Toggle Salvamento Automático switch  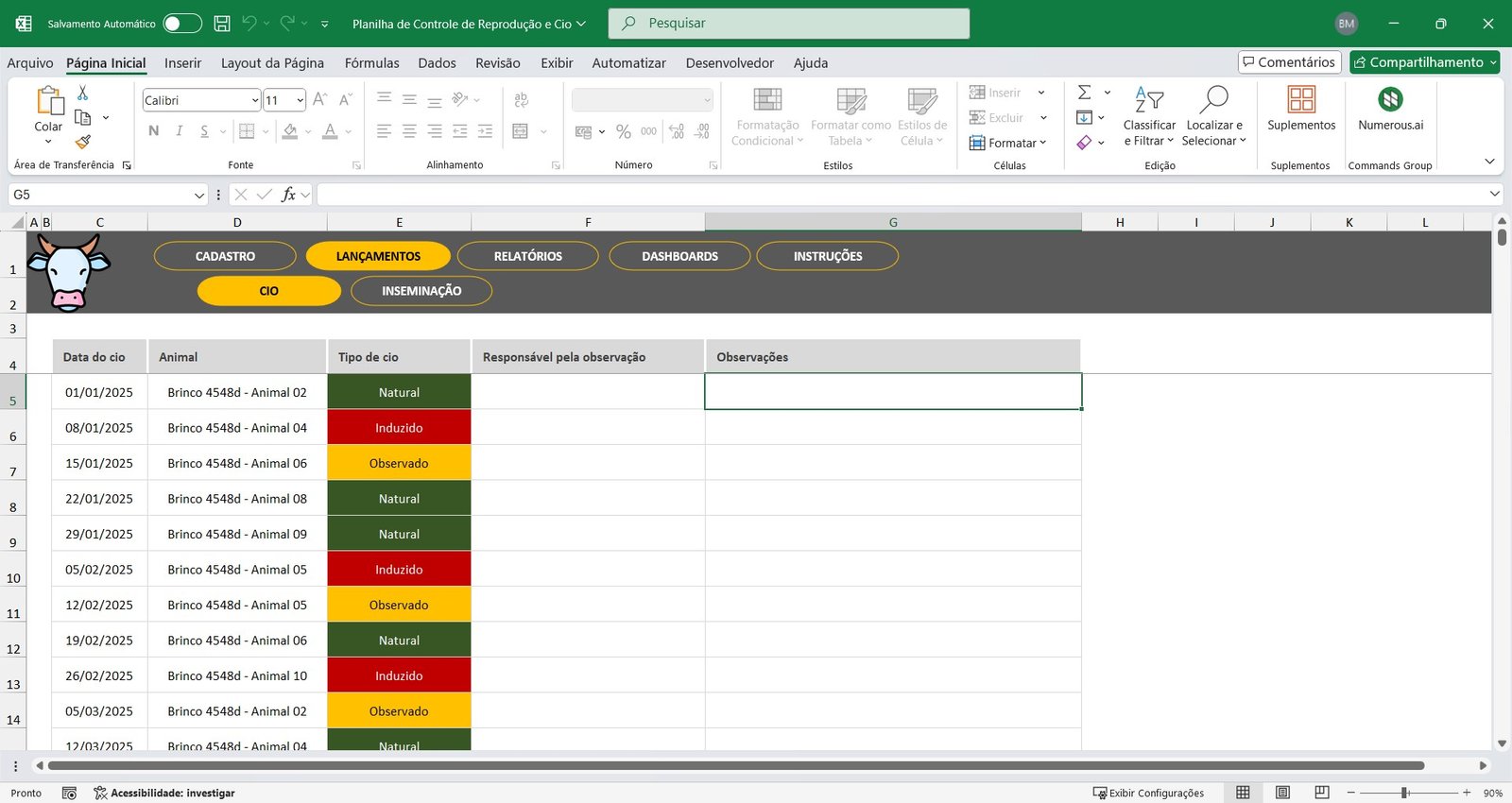[181, 24]
